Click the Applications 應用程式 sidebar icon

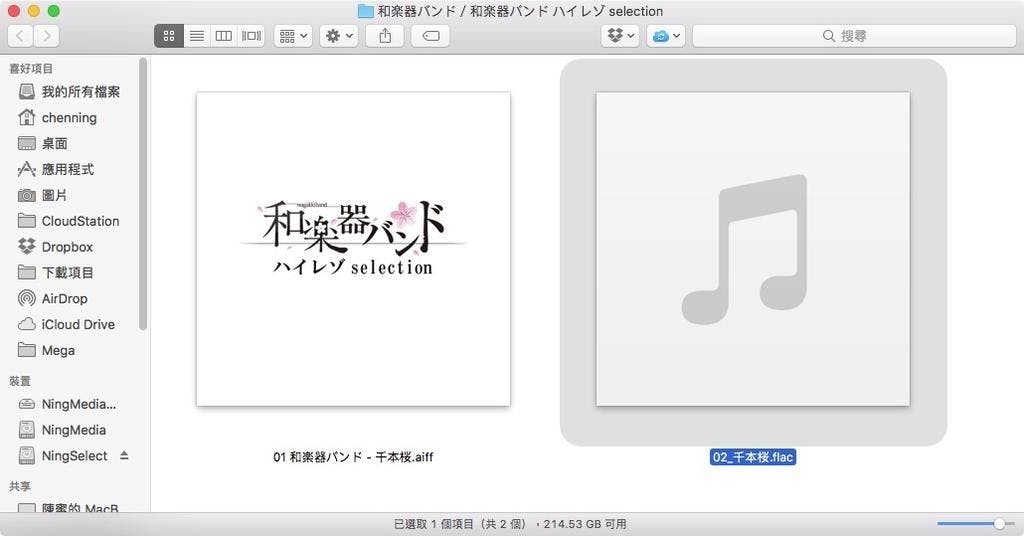click(x=27, y=169)
